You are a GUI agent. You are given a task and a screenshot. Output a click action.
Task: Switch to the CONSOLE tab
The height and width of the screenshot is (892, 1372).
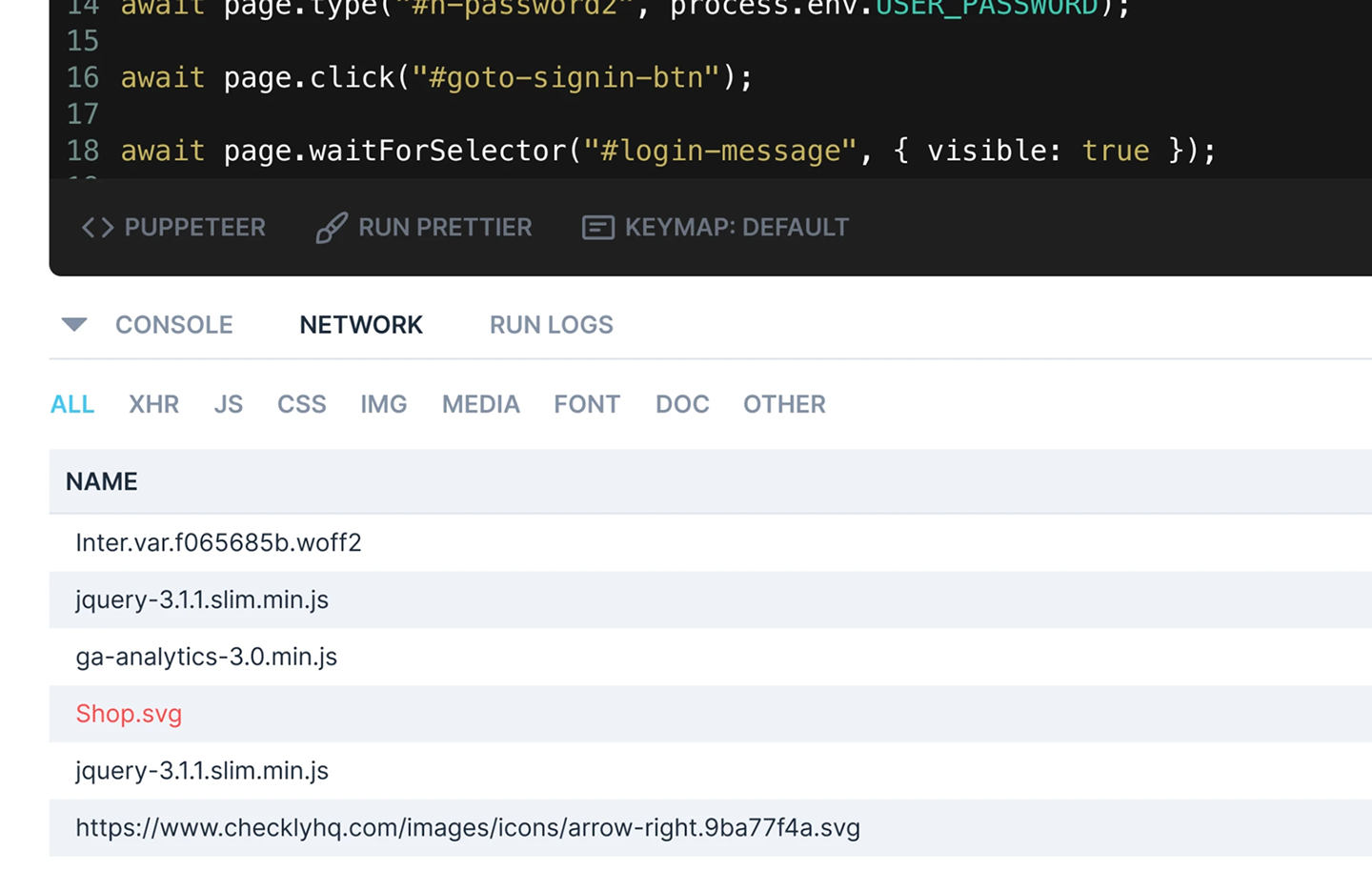(174, 325)
